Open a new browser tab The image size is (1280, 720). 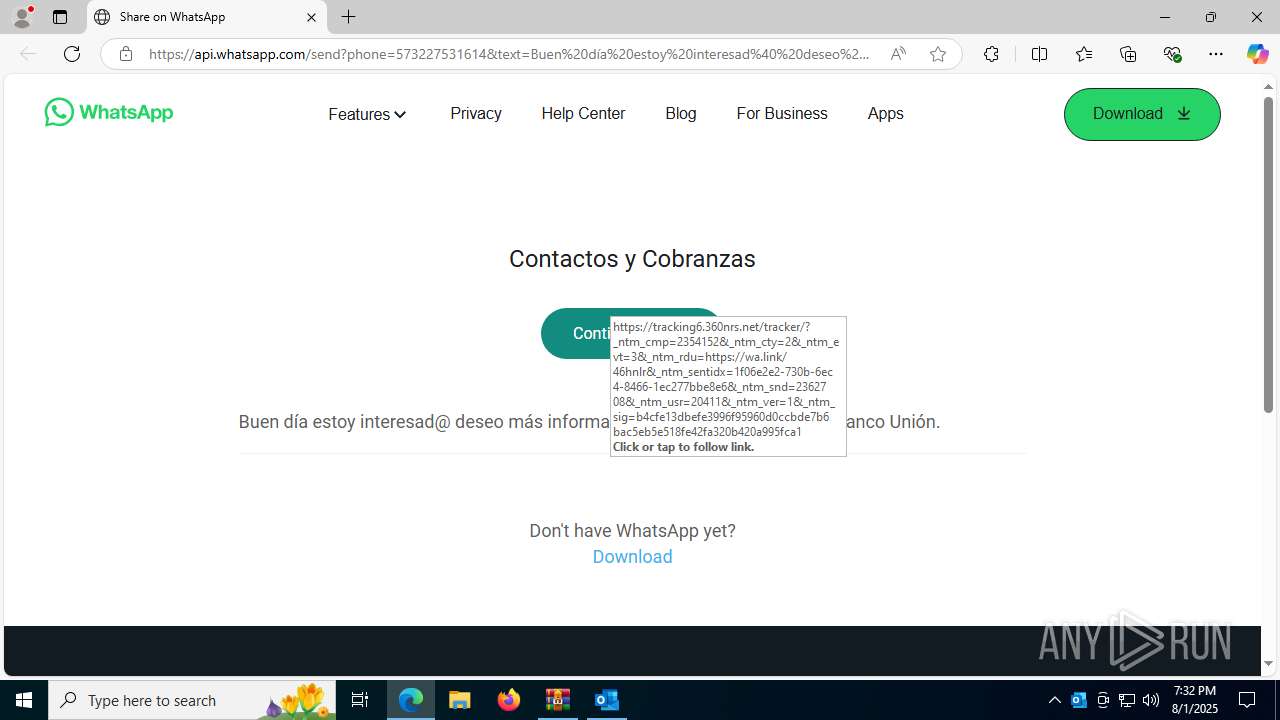[x=348, y=17]
